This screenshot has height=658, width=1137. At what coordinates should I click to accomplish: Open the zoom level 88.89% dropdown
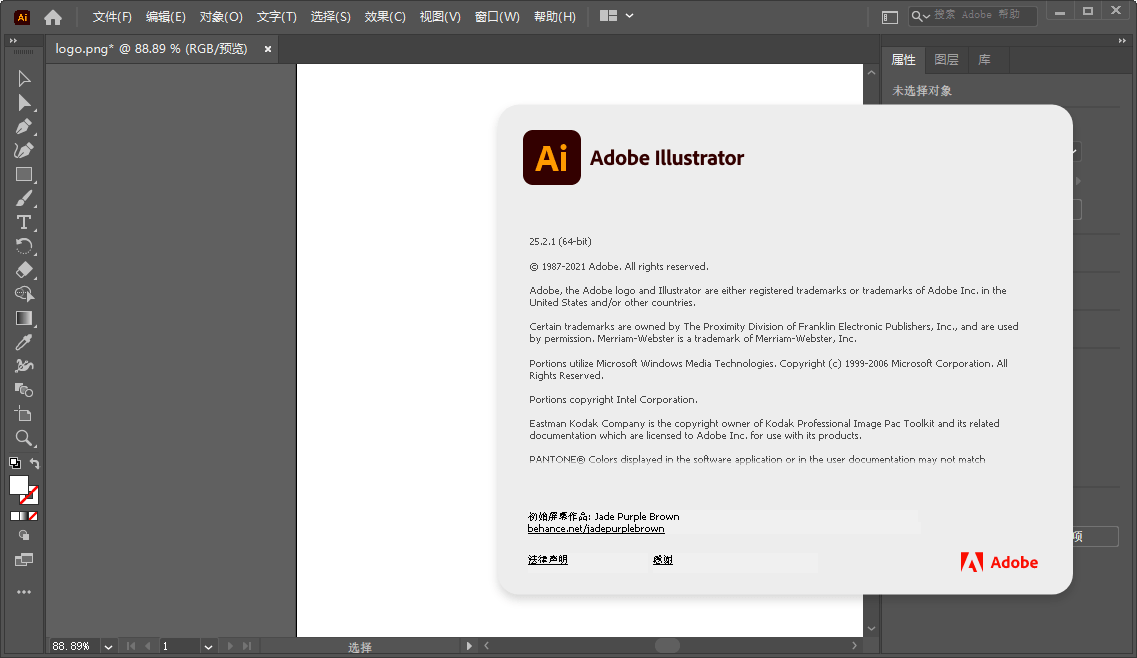click(x=108, y=647)
